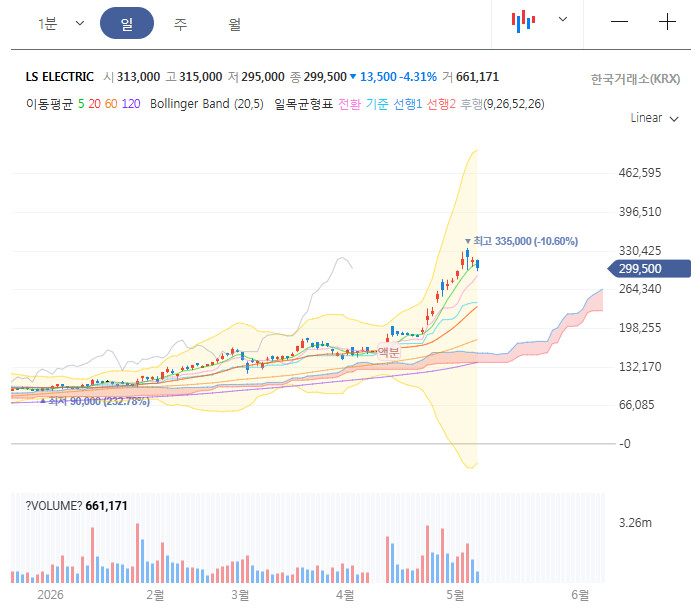
Task: Toggle the 120-day moving average
Action: tap(131, 104)
